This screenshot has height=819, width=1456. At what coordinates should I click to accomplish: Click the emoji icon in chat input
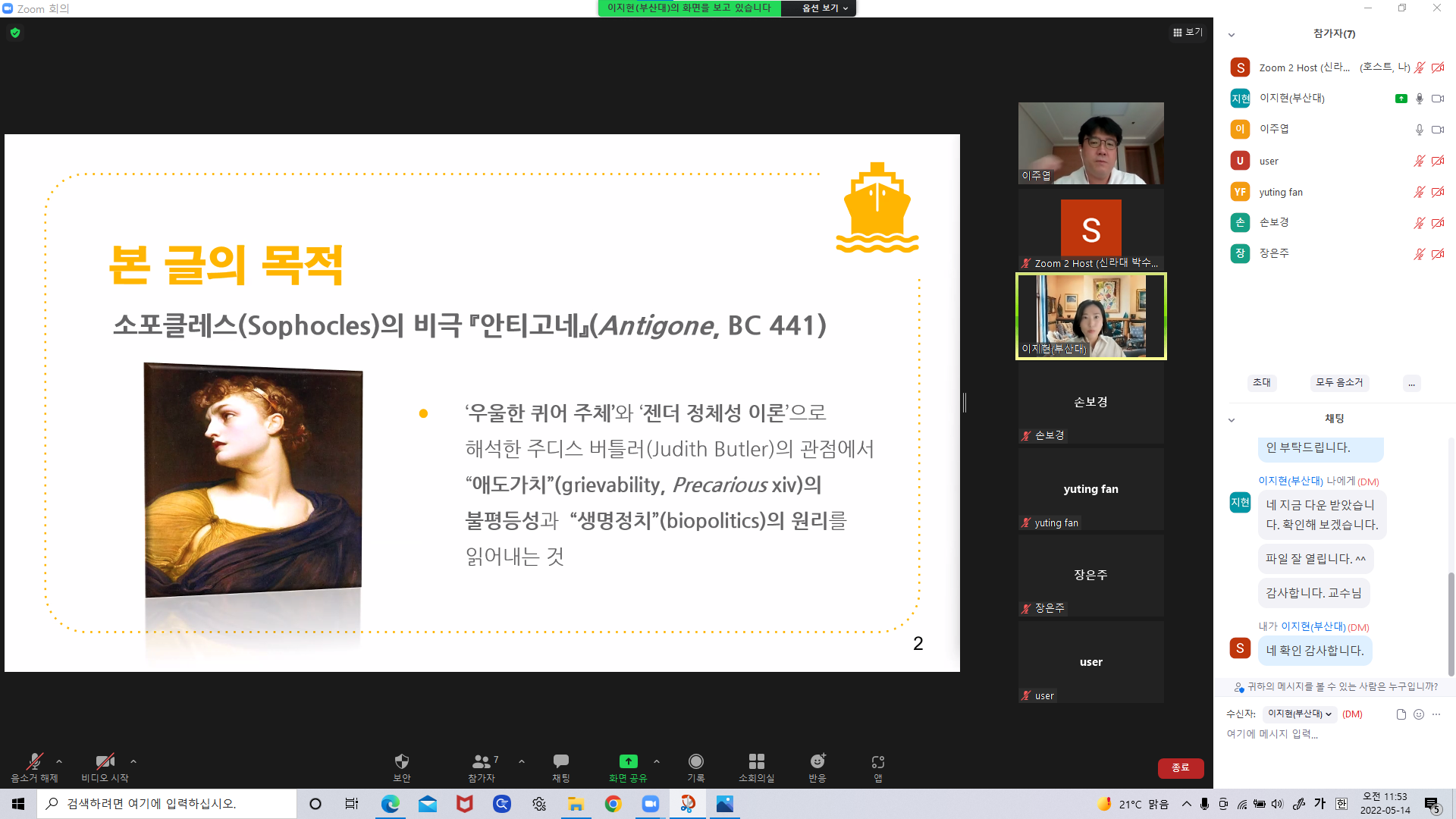[1419, 714]
